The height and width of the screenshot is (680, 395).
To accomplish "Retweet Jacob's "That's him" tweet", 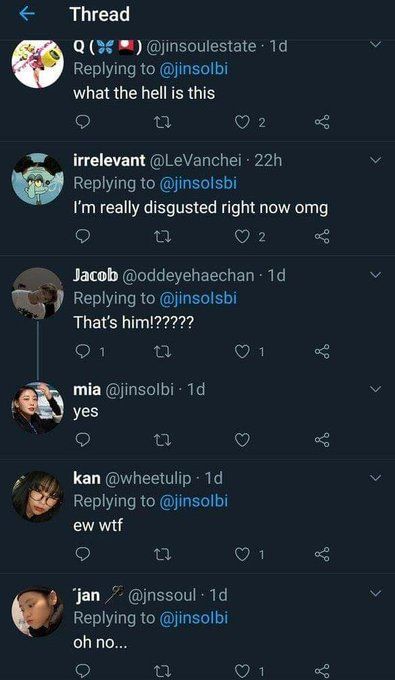I will tap(163, 352).
